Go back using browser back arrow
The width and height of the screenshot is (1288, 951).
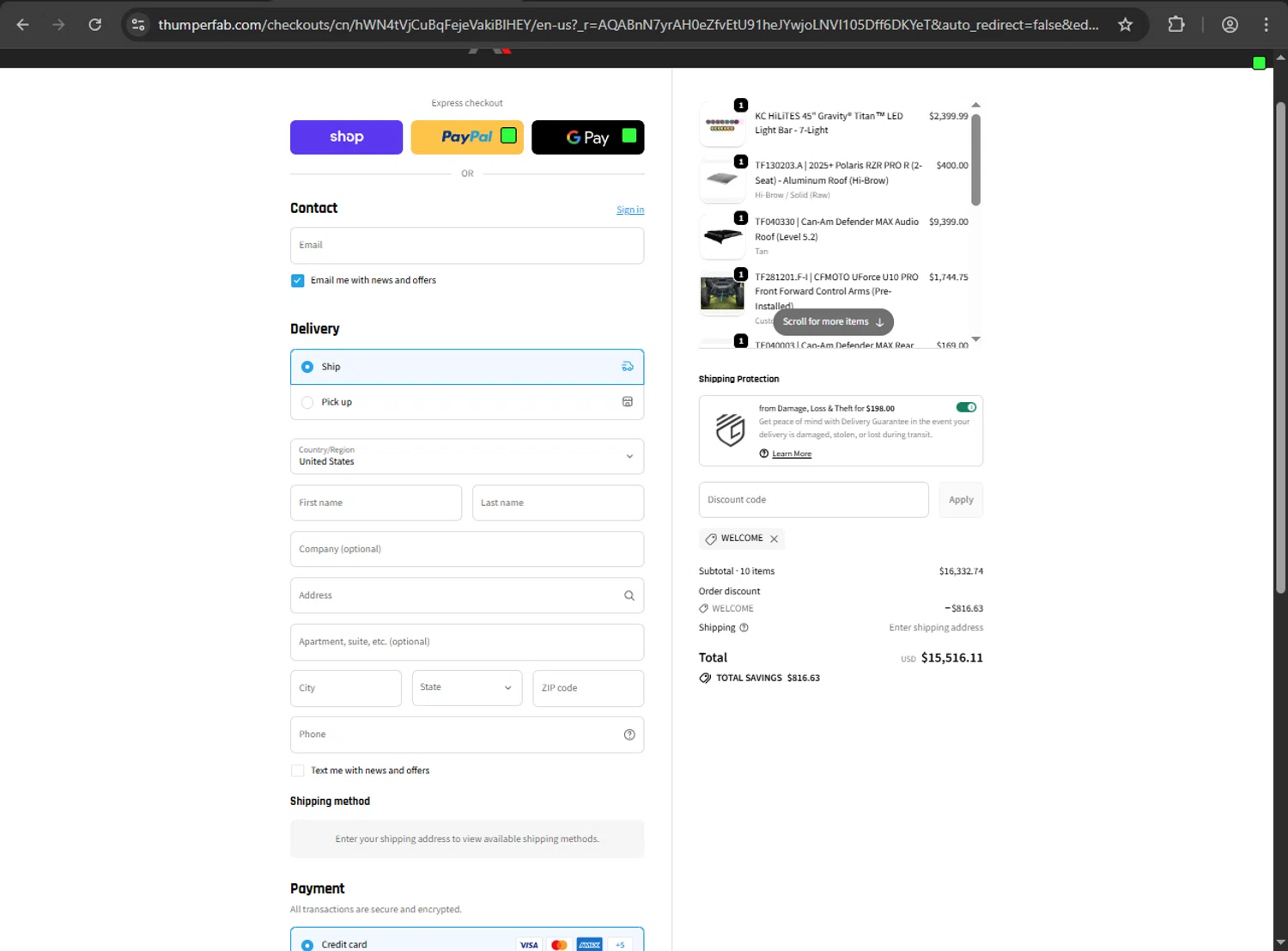pyautogui.click(x=23, y=25)
